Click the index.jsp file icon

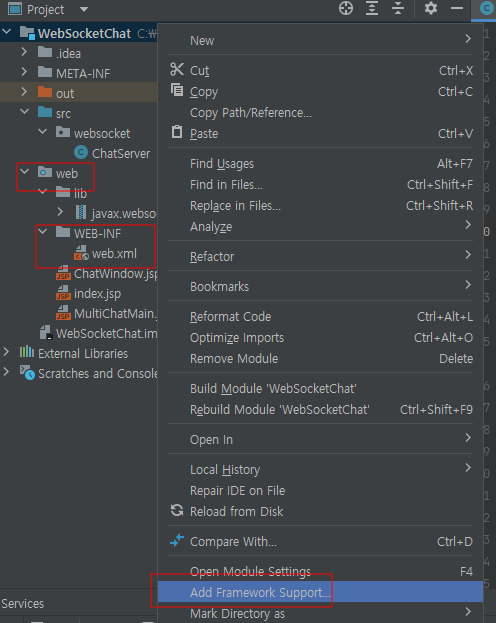point(63,293)
